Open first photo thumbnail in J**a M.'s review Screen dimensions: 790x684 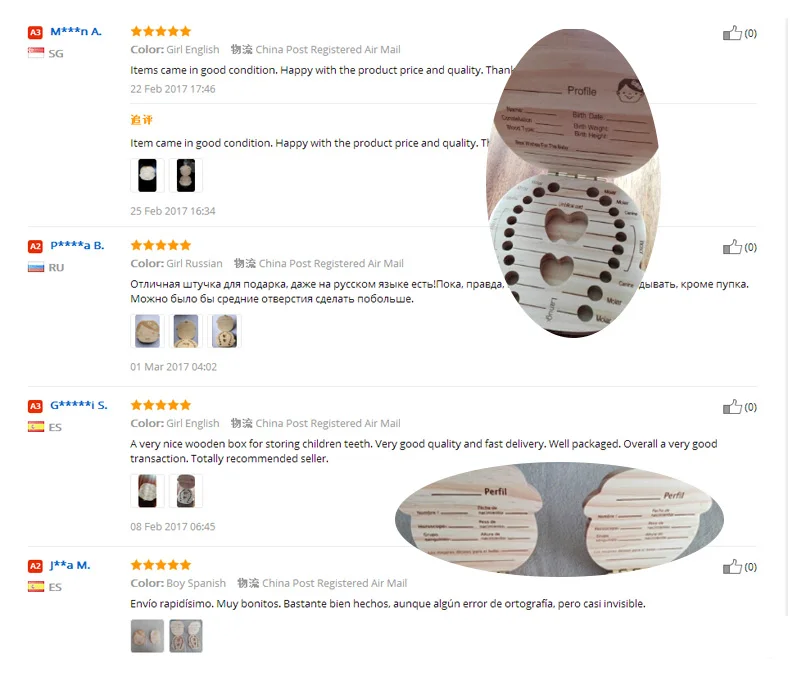coord(147,636)
